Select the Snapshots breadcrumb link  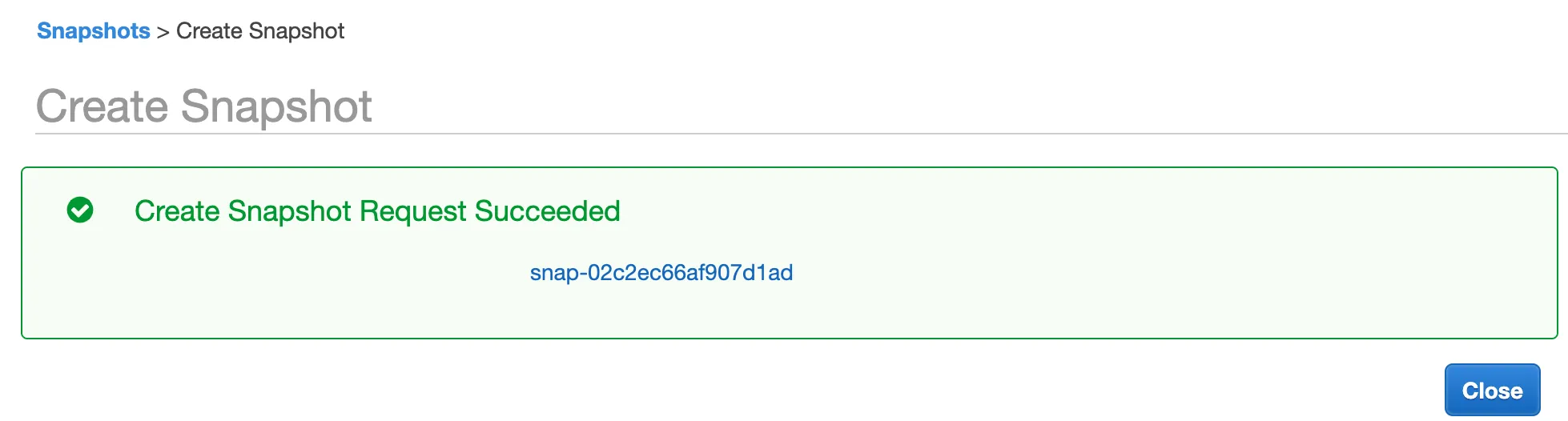(x=93, y=31)
